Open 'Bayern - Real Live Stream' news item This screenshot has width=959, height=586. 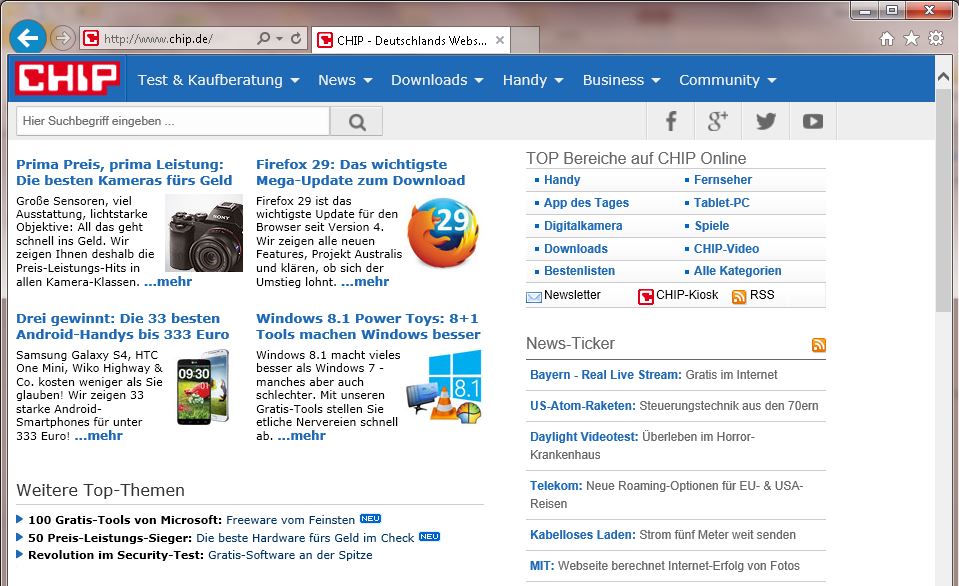653,375
